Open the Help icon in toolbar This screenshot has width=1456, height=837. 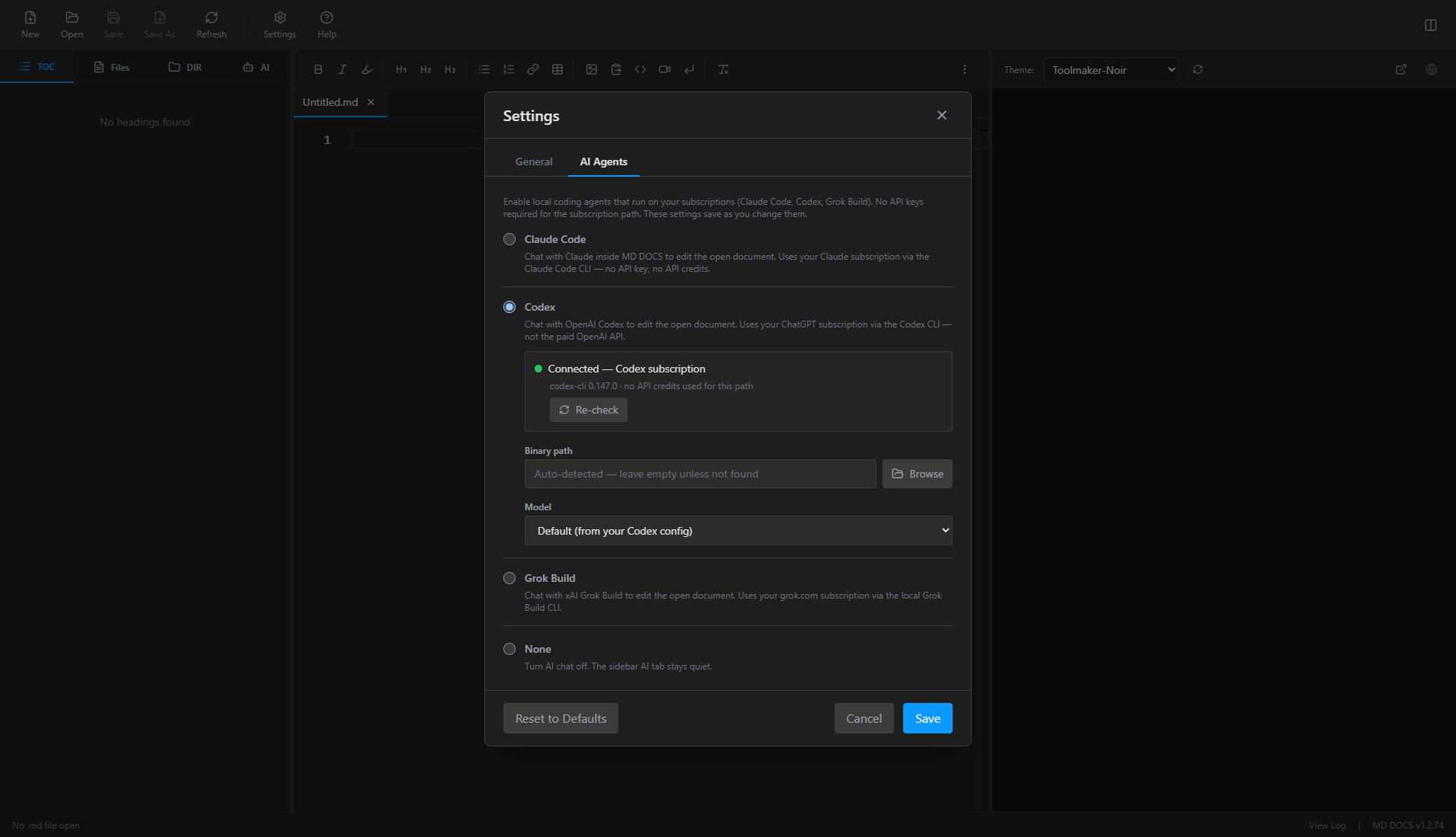pos(327,24)
